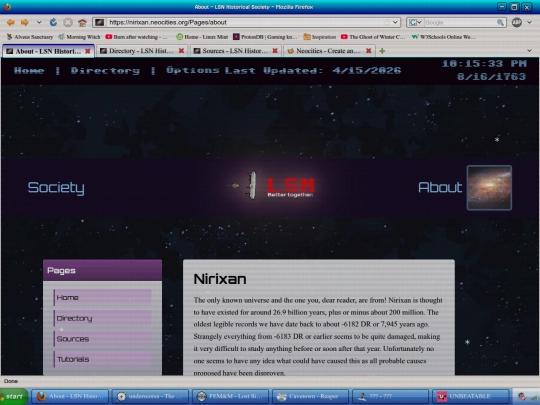
Task: Open the underscores taskbar window
Action: (150, 396)
